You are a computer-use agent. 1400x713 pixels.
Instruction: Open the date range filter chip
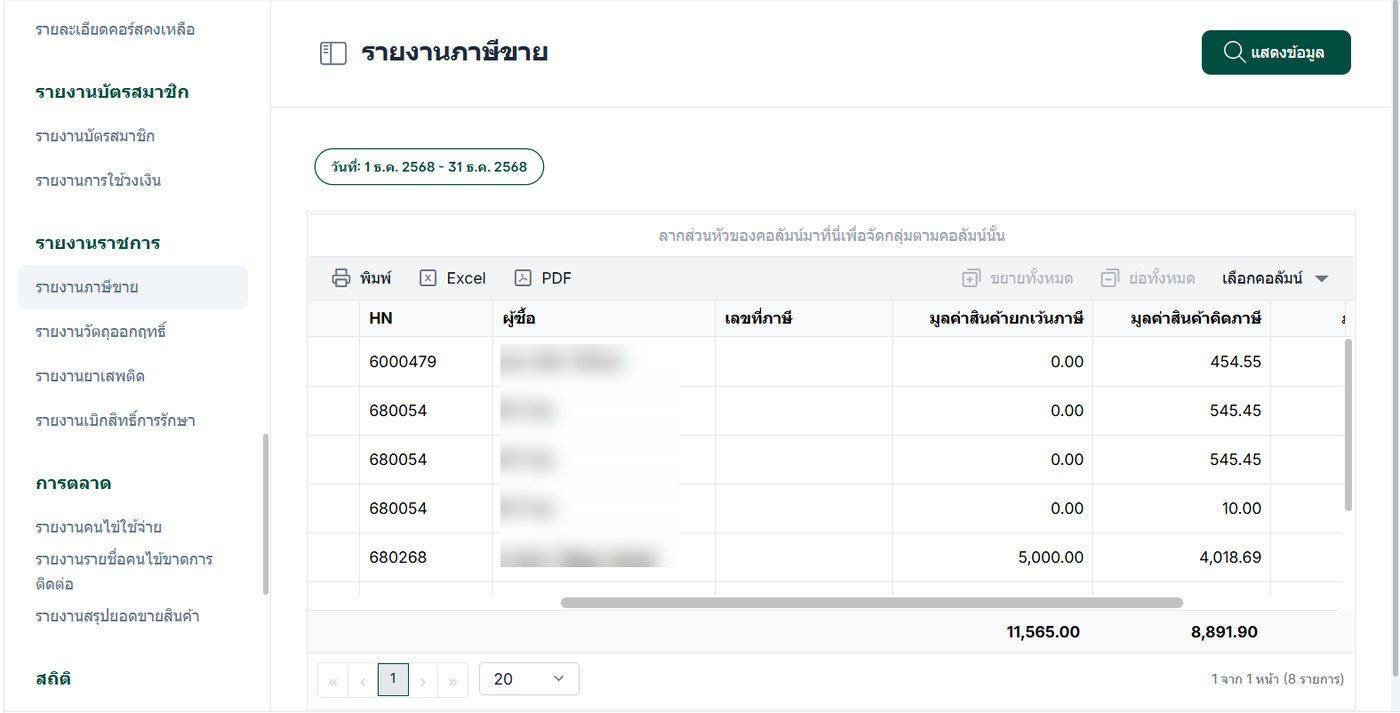(x=429, y=167)
